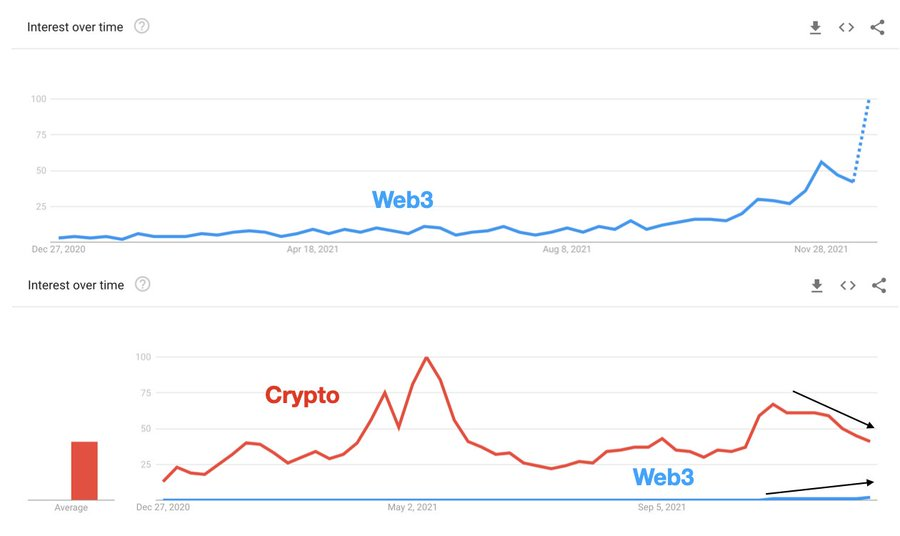Image resolution: width=900 pixels, height=536 pixels.
Task: Click the bottom Interest over time heading
Action: [76, 285]
